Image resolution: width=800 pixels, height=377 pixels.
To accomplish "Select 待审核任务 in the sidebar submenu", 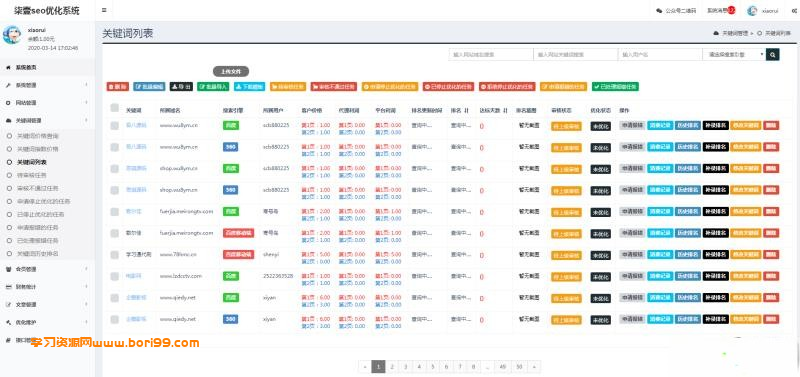I will (x=32, y=175).
